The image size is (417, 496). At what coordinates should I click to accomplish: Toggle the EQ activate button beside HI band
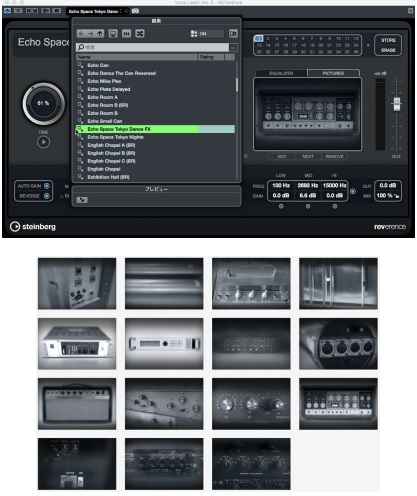pyautogui.click(x=353, y=191)
